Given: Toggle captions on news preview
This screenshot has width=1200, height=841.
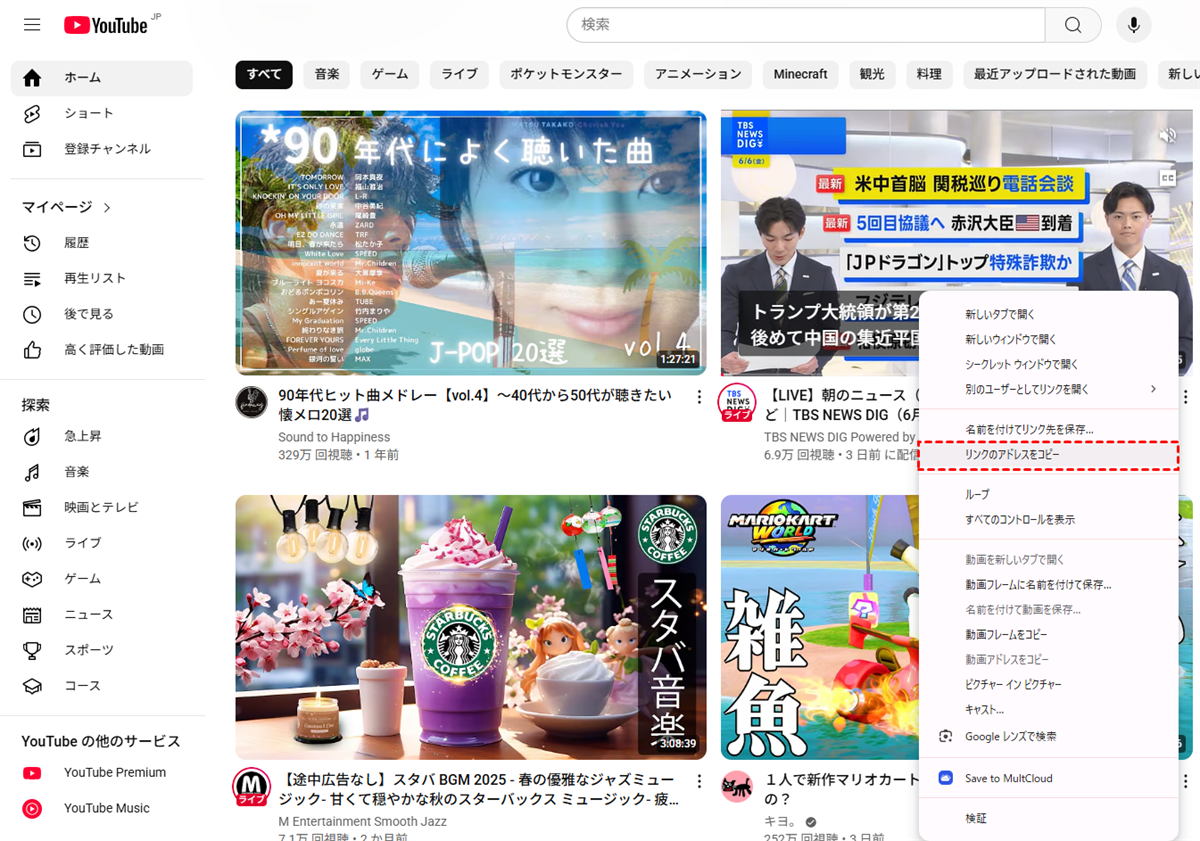Looking at the screenshot, I should click(x=1166, y=178).
